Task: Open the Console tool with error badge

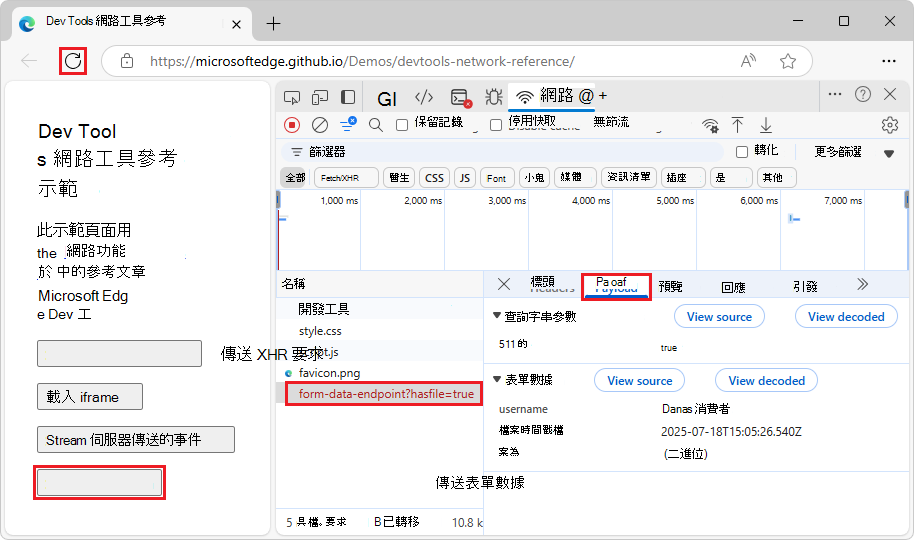Action: 460,98
